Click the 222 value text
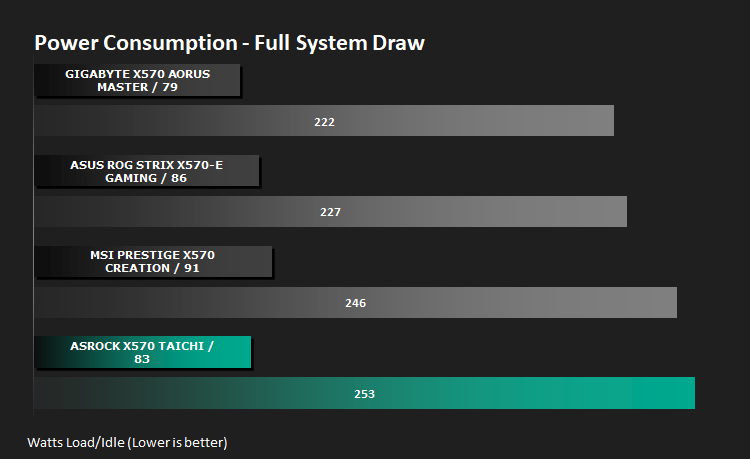 click(x=324, y=122)
